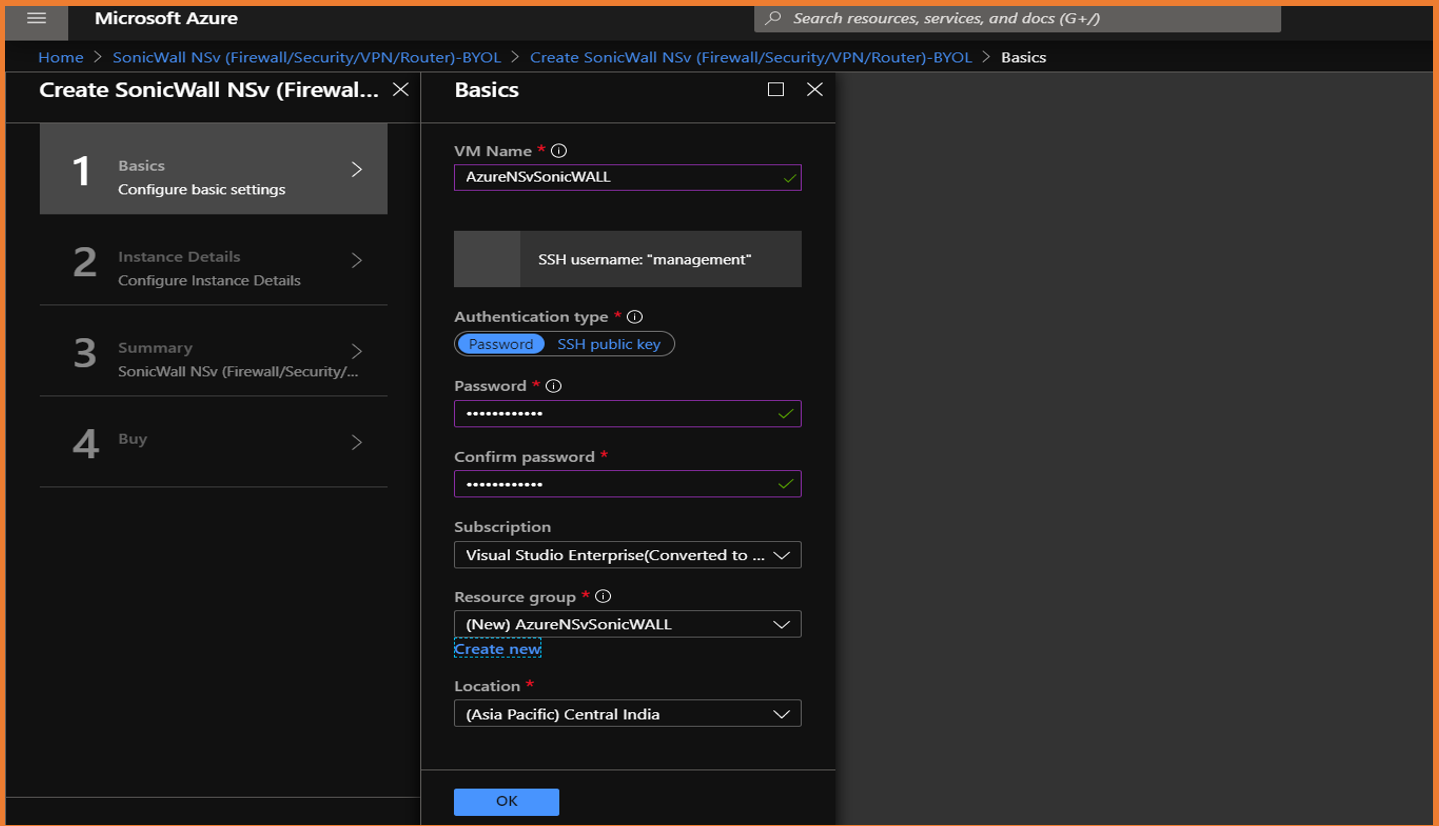Click the OK button

[506, 801]
